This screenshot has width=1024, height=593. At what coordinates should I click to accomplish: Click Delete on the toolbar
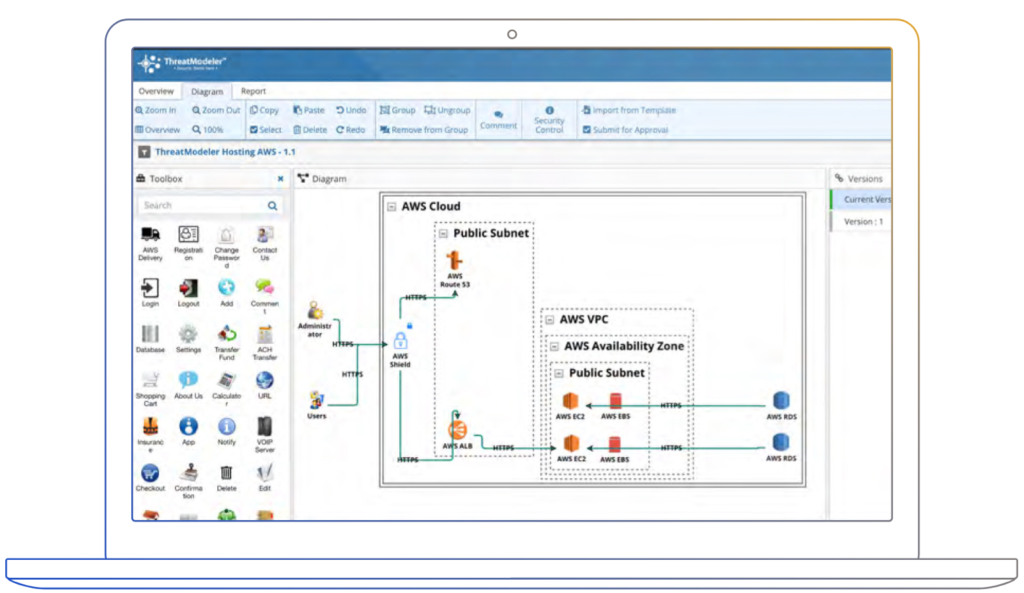tap(310, 130)
